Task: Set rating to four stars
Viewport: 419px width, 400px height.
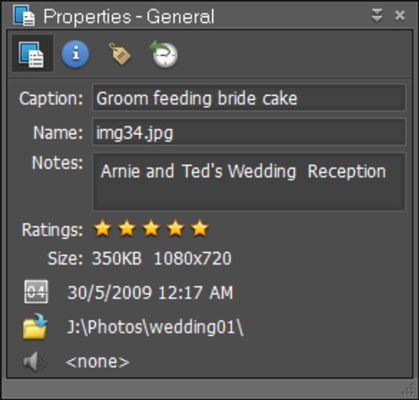Action: [x=175, y=229]
